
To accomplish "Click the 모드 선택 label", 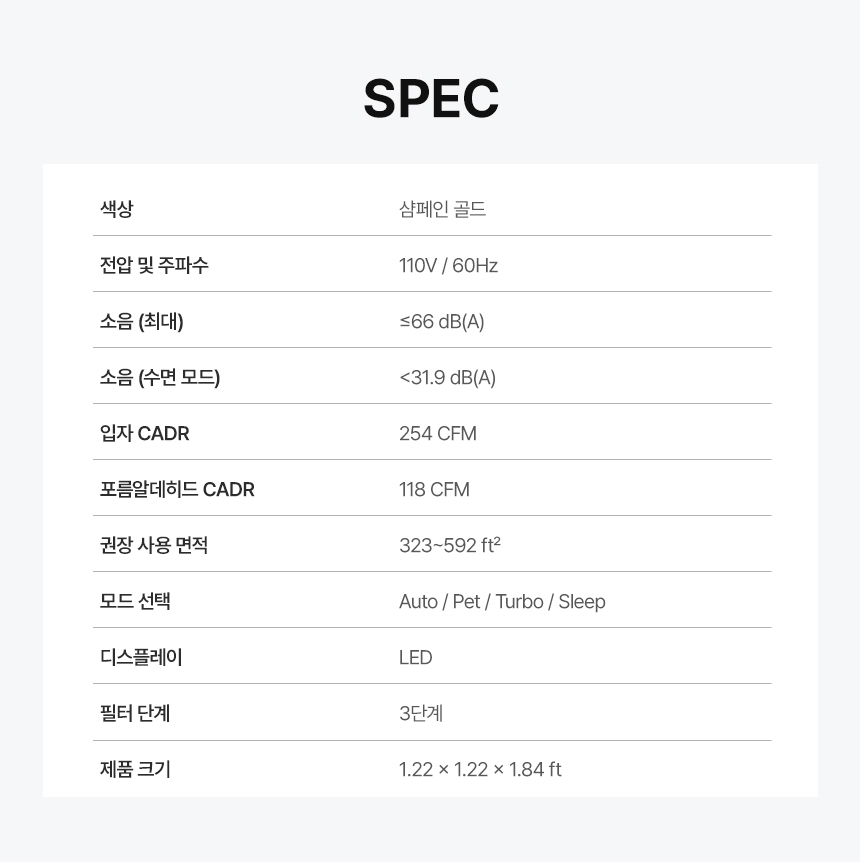I will [x=135, y=601].
